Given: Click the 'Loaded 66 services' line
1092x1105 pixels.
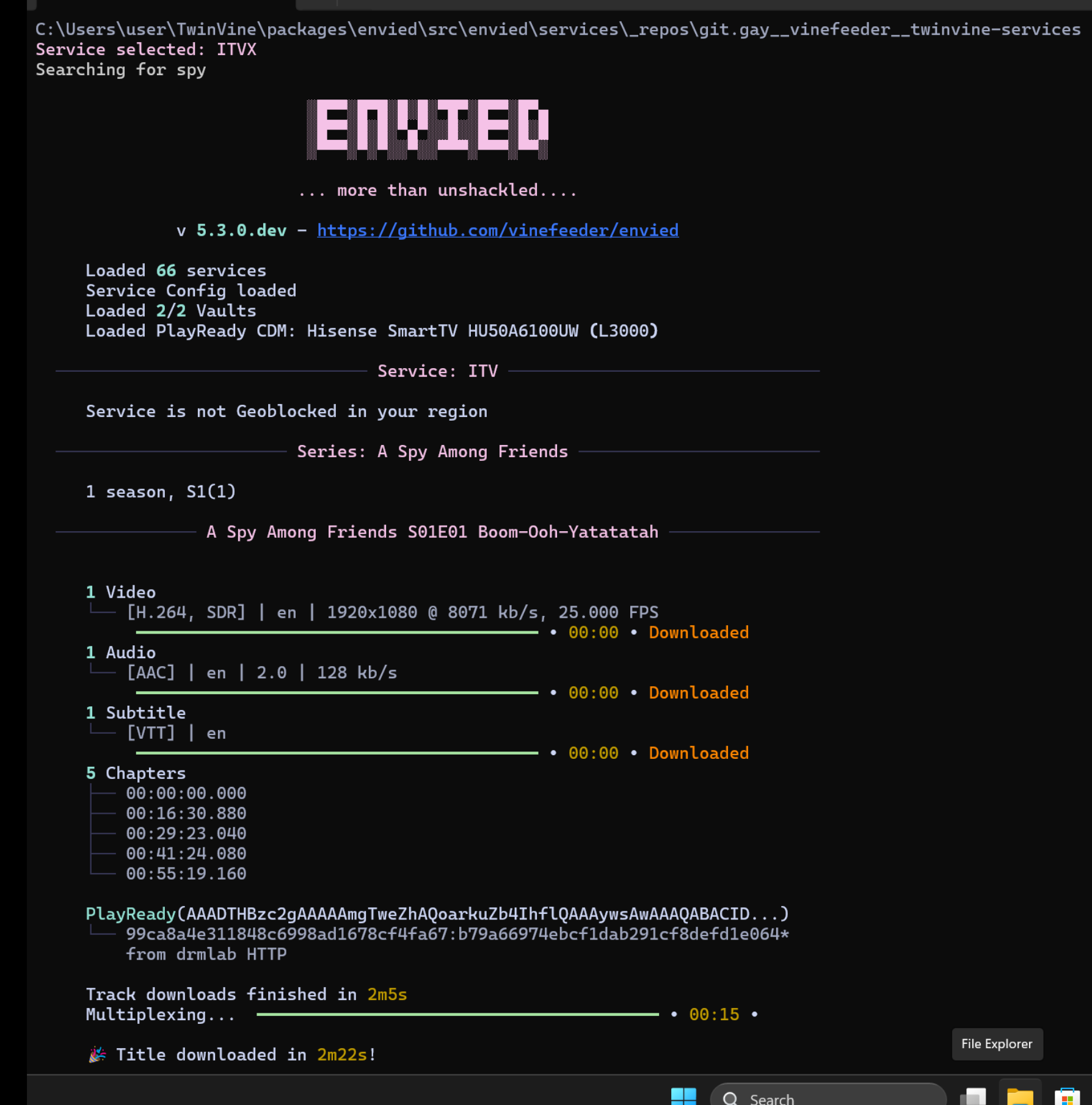Looking at the screenshot, I should [176, 270].
